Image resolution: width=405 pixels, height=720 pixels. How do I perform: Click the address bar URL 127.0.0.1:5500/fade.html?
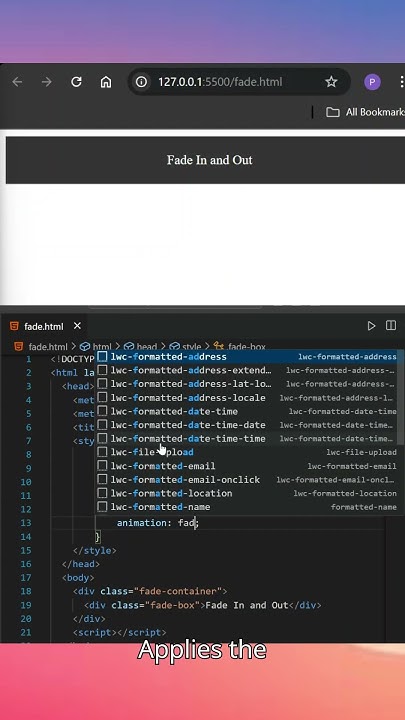(220, 82)
